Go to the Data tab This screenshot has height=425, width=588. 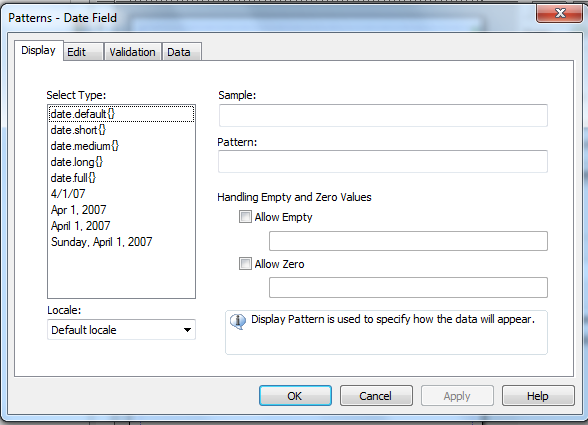[x=182, y=52]
